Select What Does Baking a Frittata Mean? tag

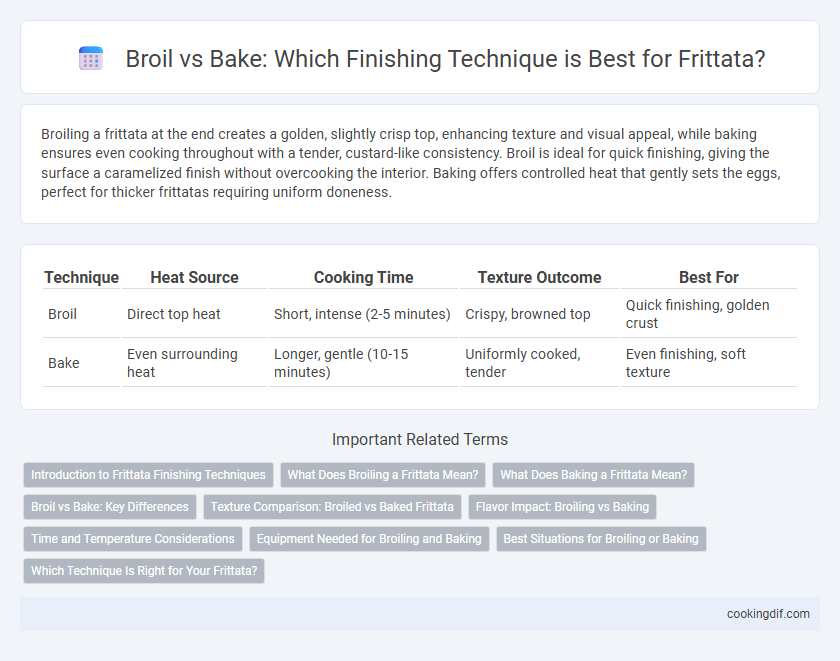[x=594, y=475]
